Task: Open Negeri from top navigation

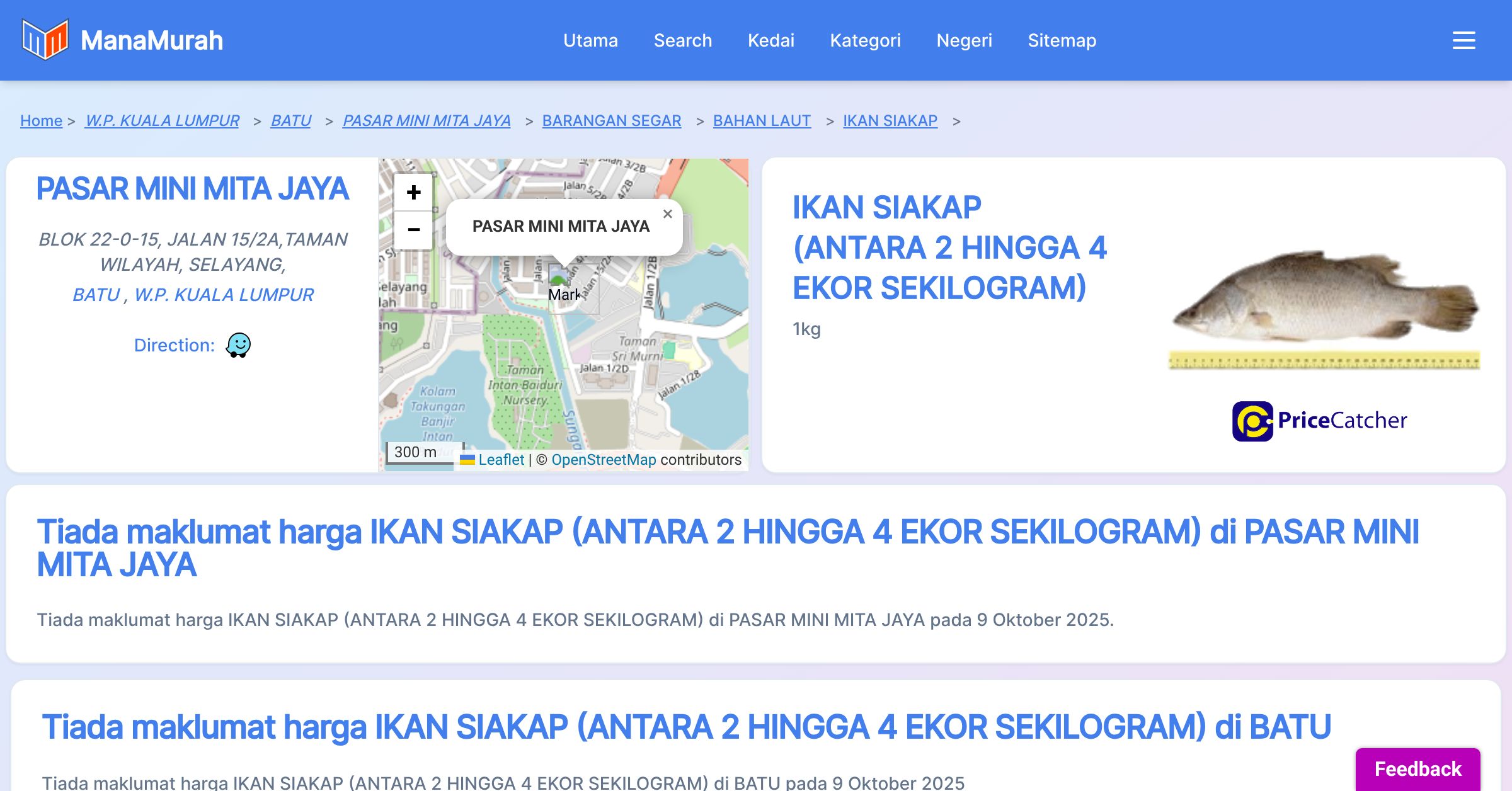Action: (x=964, y=40)
